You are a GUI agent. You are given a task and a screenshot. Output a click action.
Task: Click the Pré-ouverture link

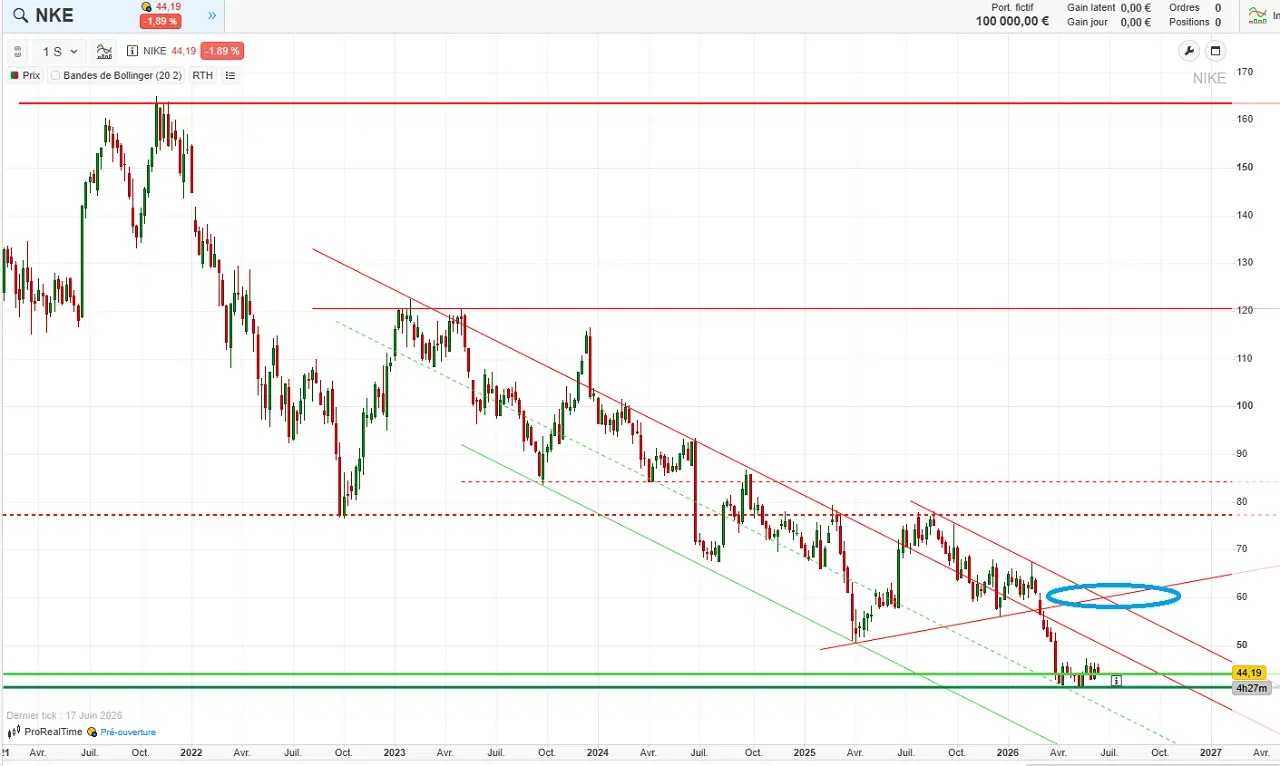tap(128, 732)
